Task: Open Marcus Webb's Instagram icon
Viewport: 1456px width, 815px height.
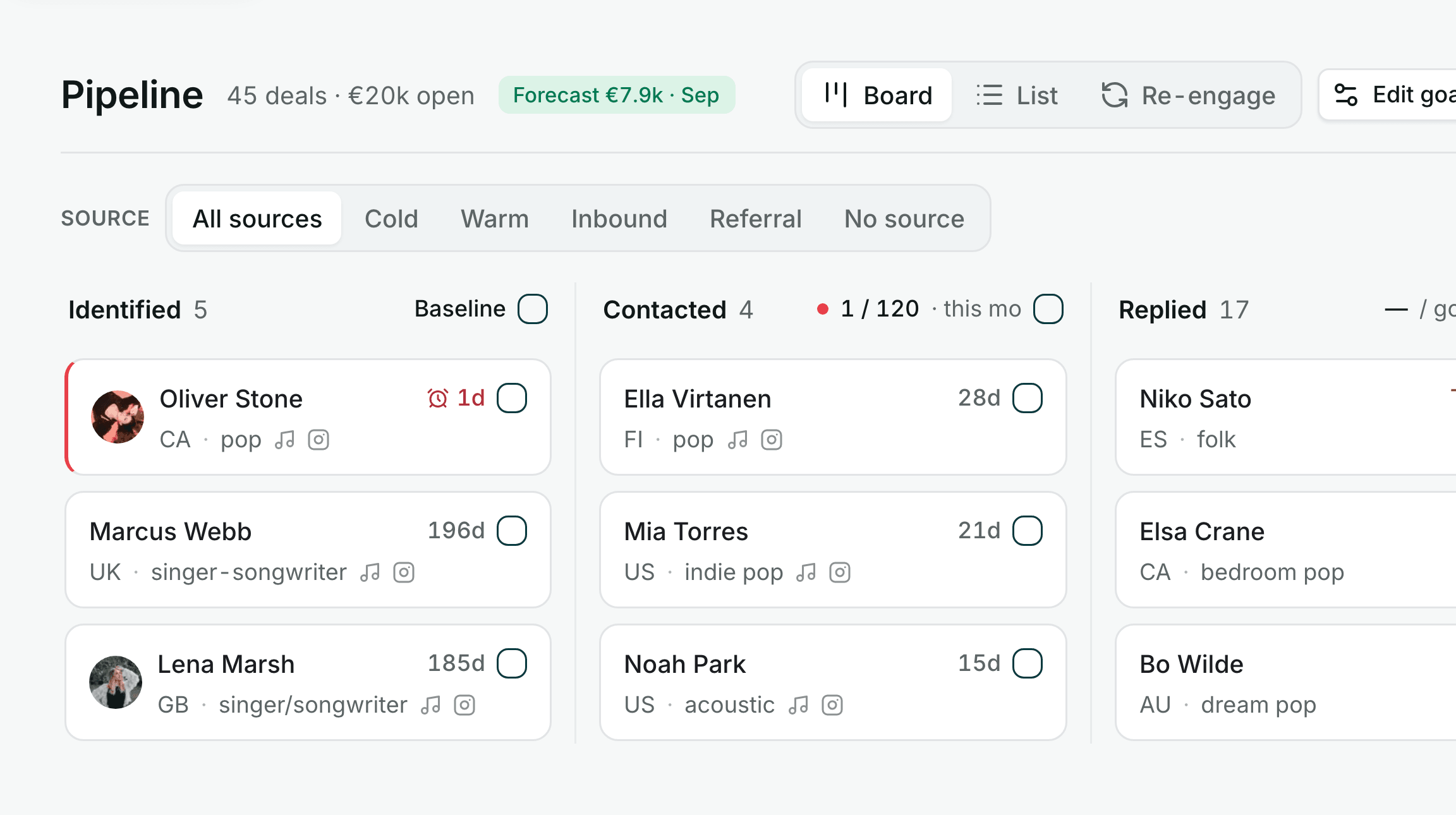Action: (404, 572)
